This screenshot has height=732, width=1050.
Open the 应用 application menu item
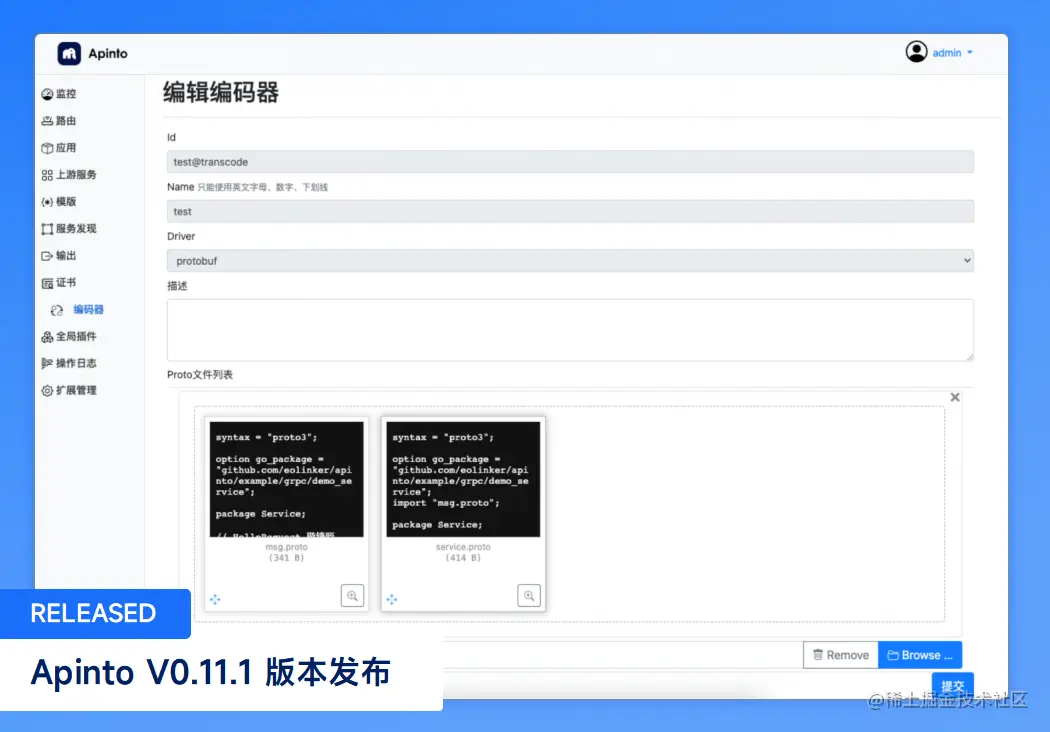tap(59, 147)
